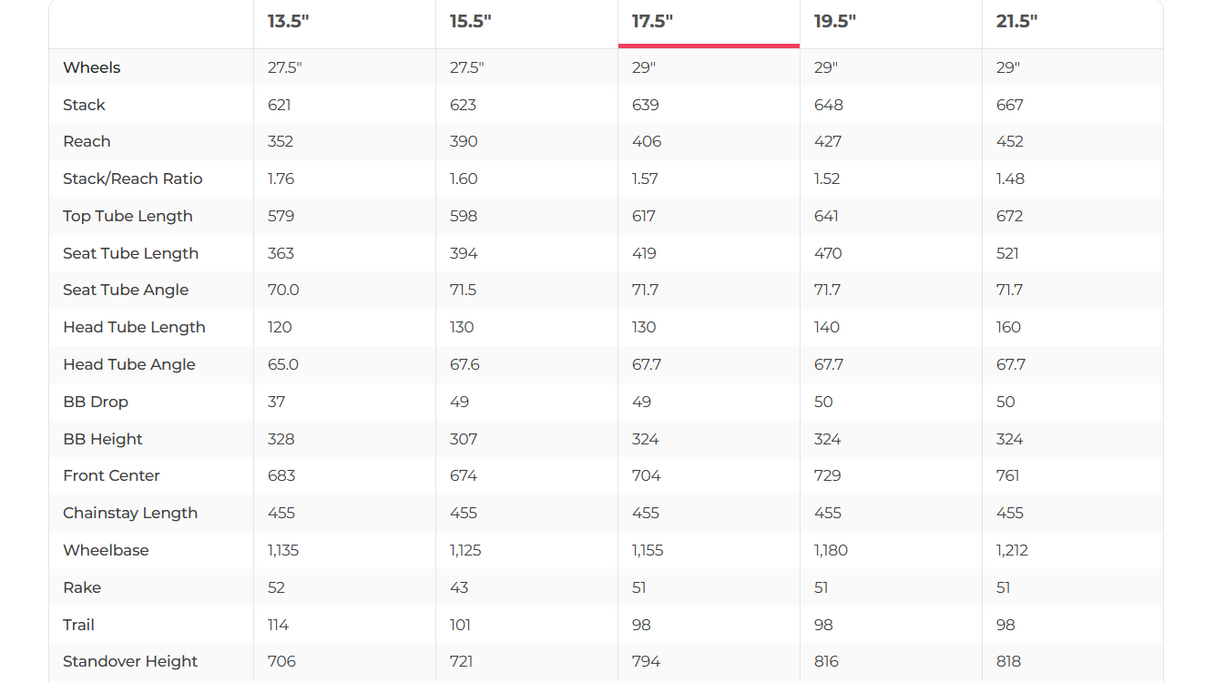Click the BB Drop row label
The image size is (1214, 683).
[x=96, y=402]
